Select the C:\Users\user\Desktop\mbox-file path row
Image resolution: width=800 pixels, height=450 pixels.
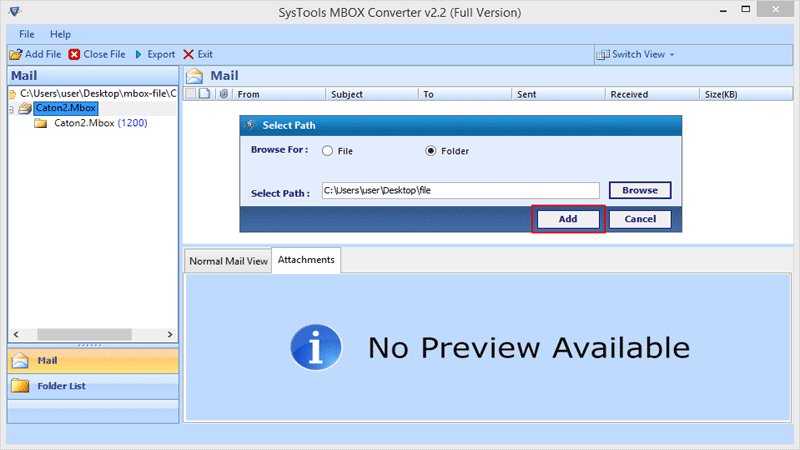pyautogui.click(x=98, y=93)
